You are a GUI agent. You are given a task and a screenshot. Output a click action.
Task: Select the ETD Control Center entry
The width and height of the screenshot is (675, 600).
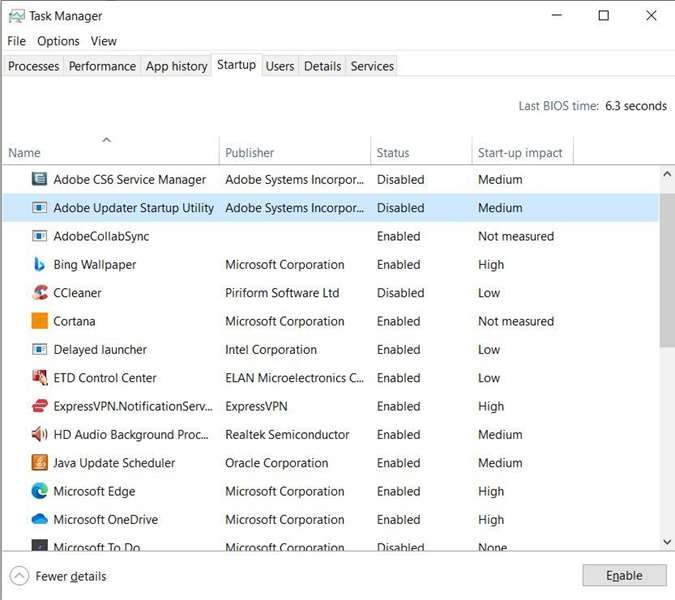(105, 378)
